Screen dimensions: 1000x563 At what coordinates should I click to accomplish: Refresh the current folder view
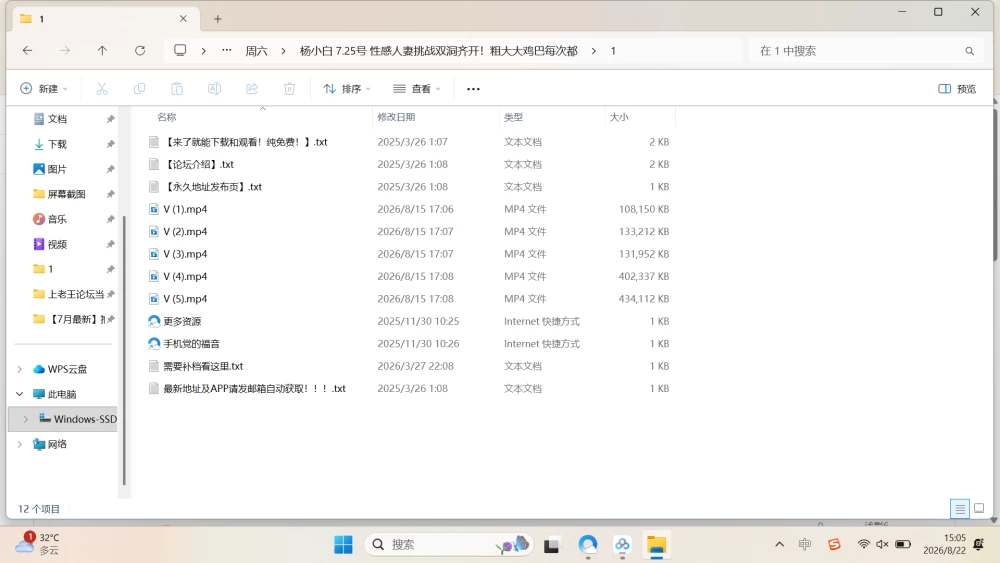coord(140,50)
